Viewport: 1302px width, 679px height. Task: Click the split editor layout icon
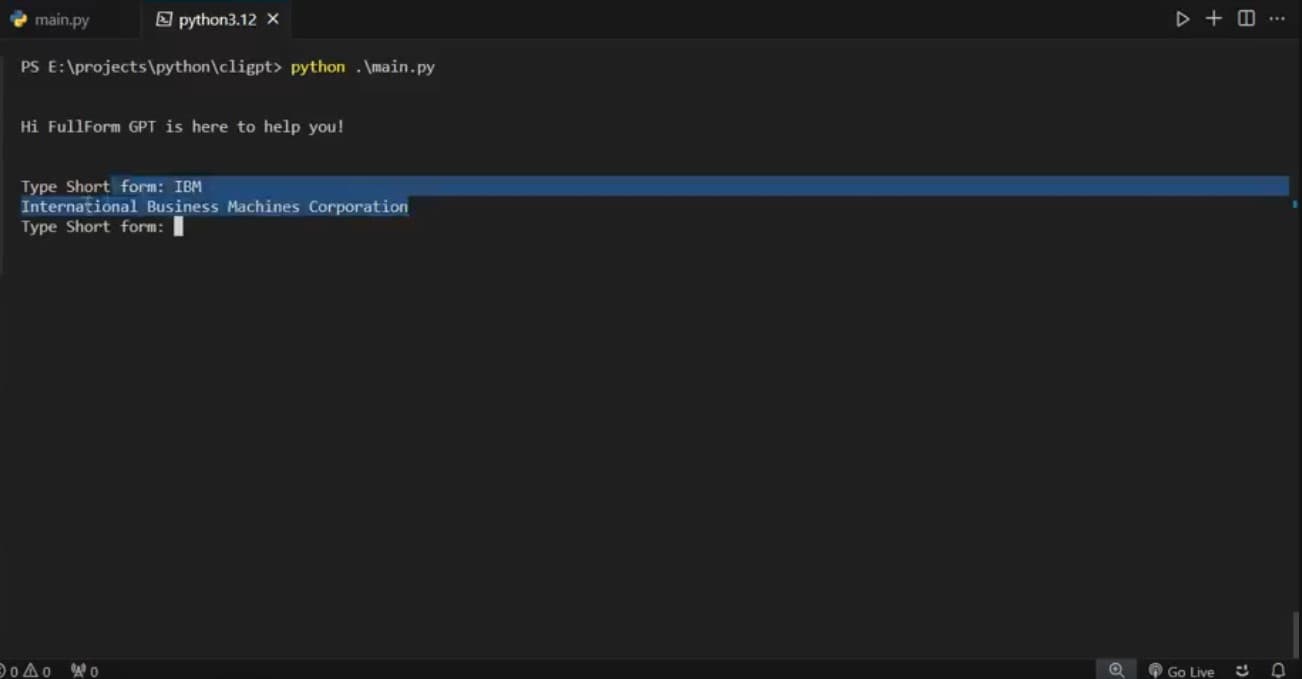click(x=1246, y=19)
